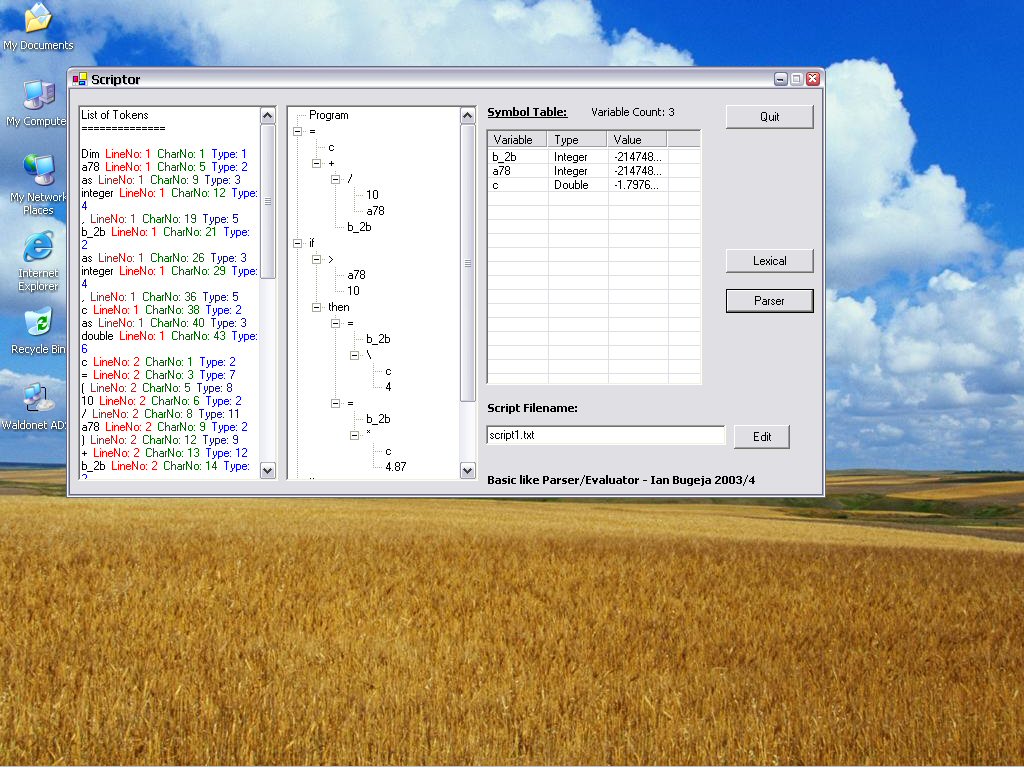
Task: Collapse the 'then' tree node
Action: (x=317, y=307)
